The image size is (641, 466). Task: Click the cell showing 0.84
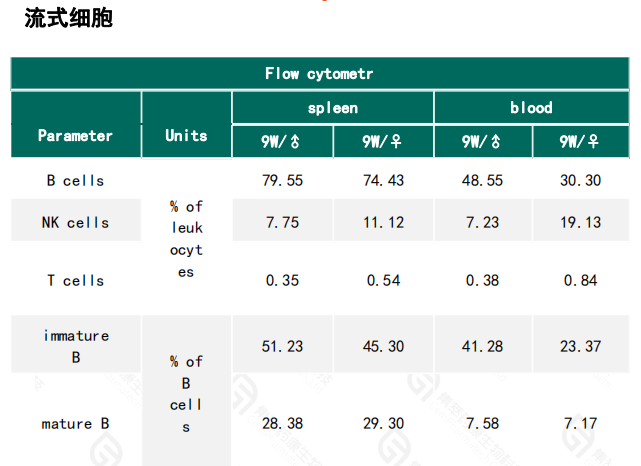click(x=581, y=281)
